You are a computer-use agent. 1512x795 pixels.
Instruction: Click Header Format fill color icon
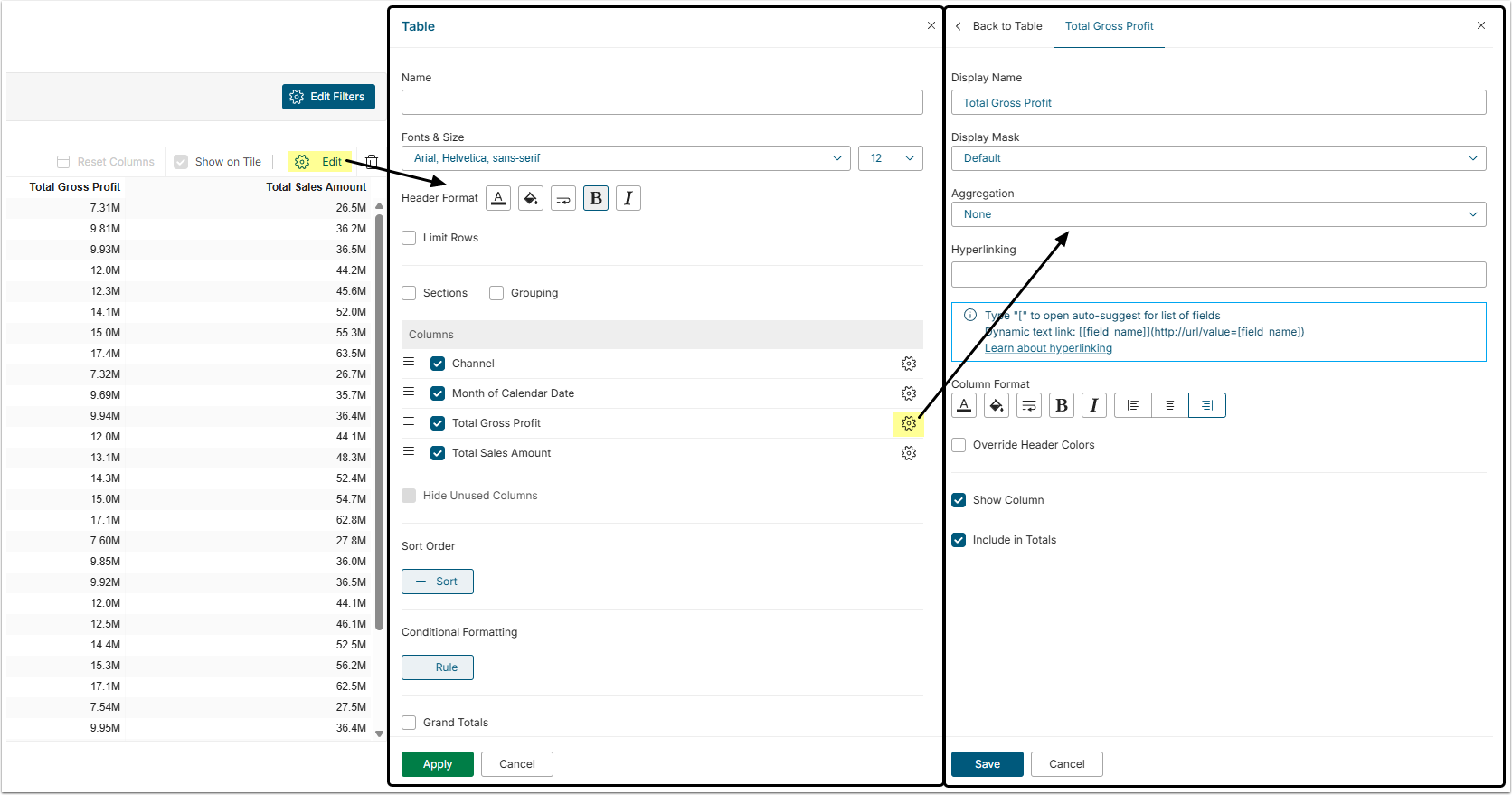(x=531, y=198)
